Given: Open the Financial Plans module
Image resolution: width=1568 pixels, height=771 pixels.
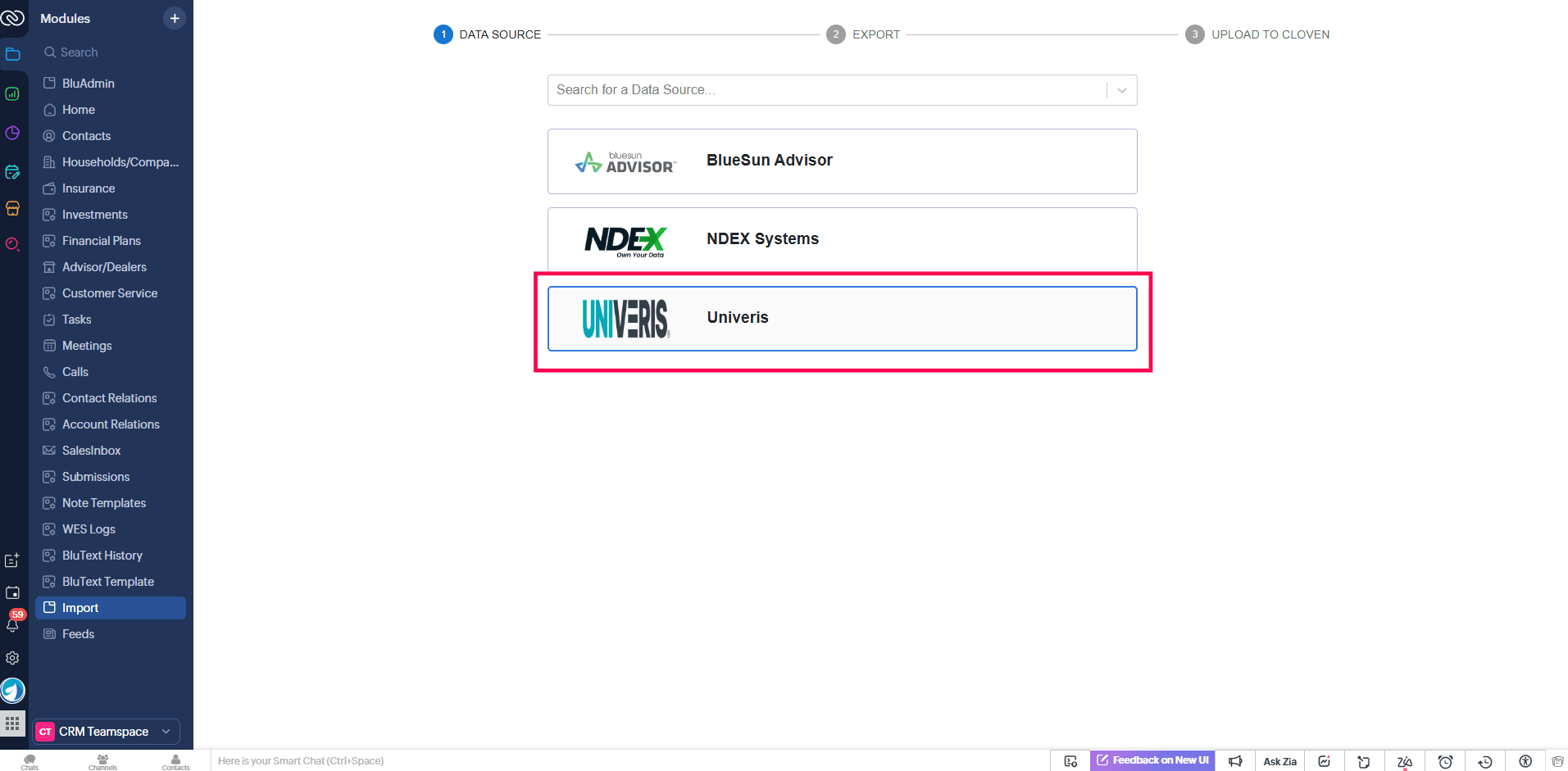Looking at the screenshot, I should [111, 241].
